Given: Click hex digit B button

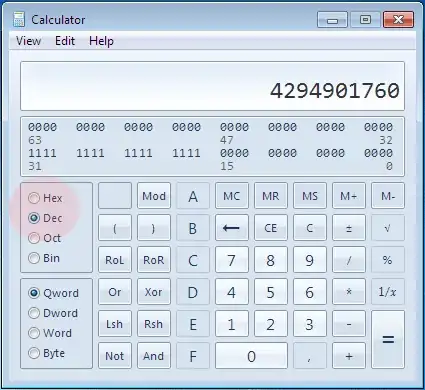Looking at the screenshot, I should 193,228.
